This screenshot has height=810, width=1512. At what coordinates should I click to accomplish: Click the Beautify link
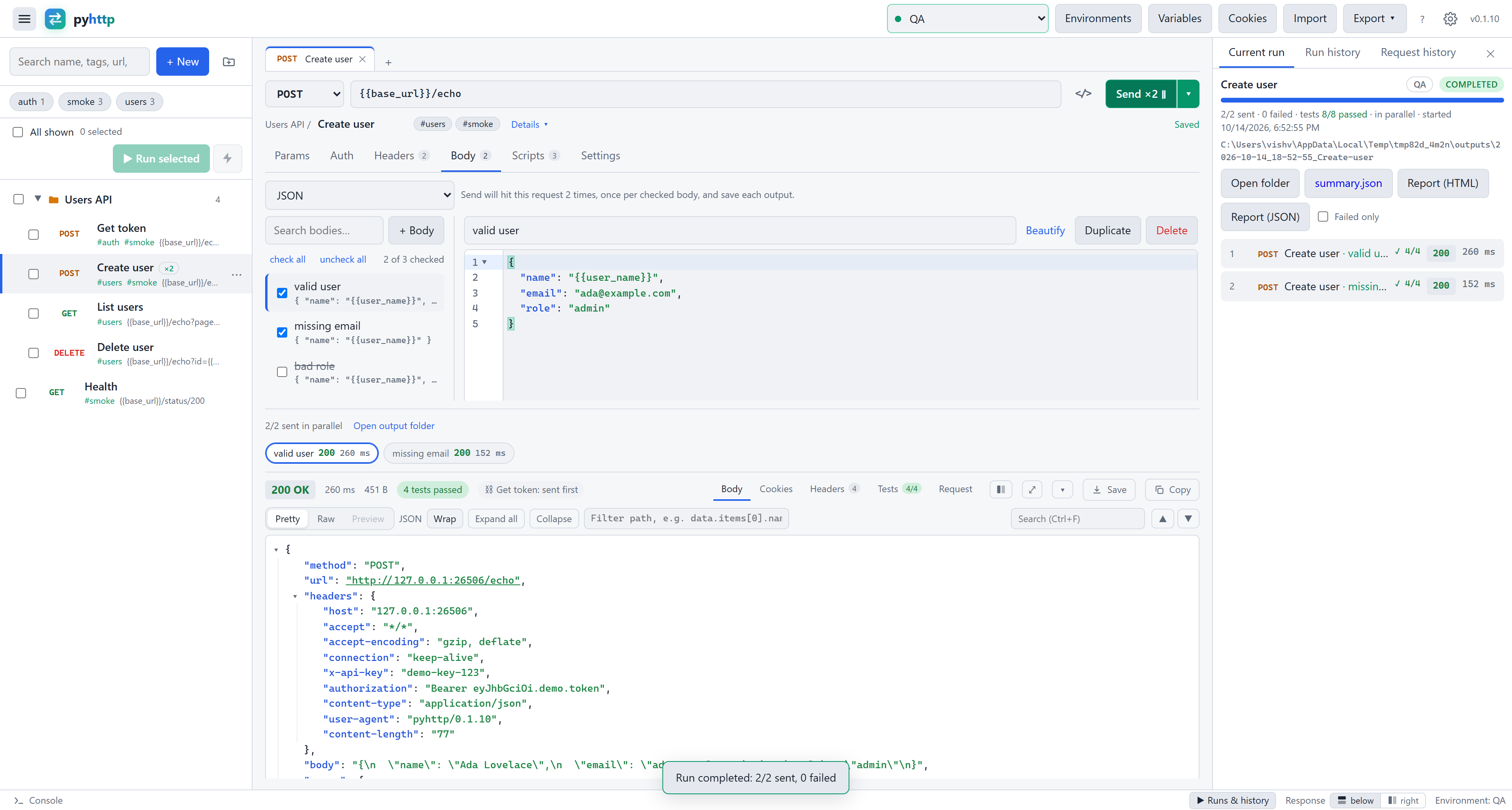[x=1045, y=231]
